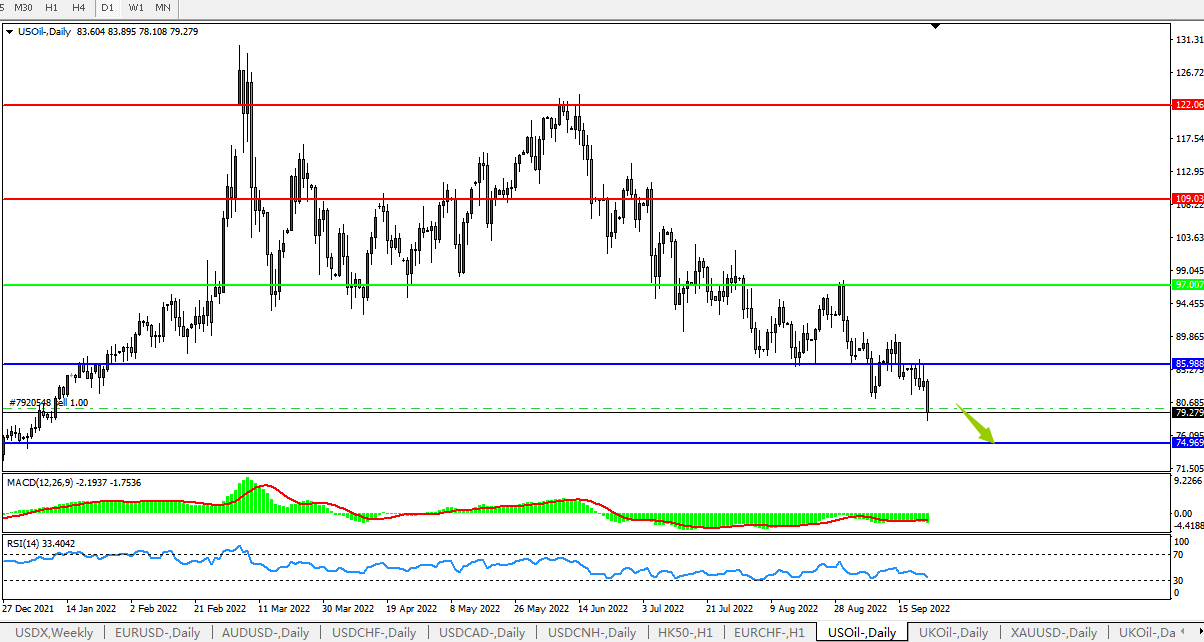Expand the triangle beside the USOil-,Daily title
This screenshot has width=1204, height=642.
(x=10, y=32)
